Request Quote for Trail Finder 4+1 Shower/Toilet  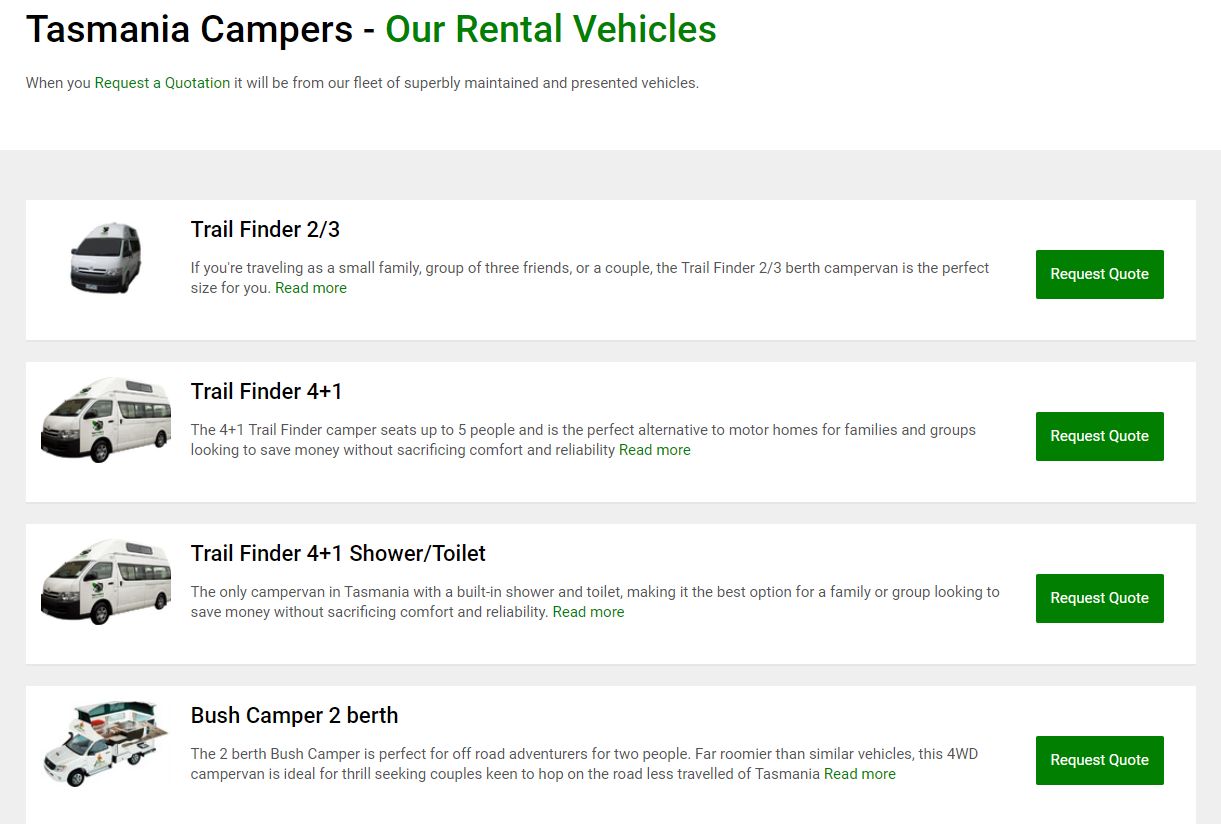pos(1099,597)
